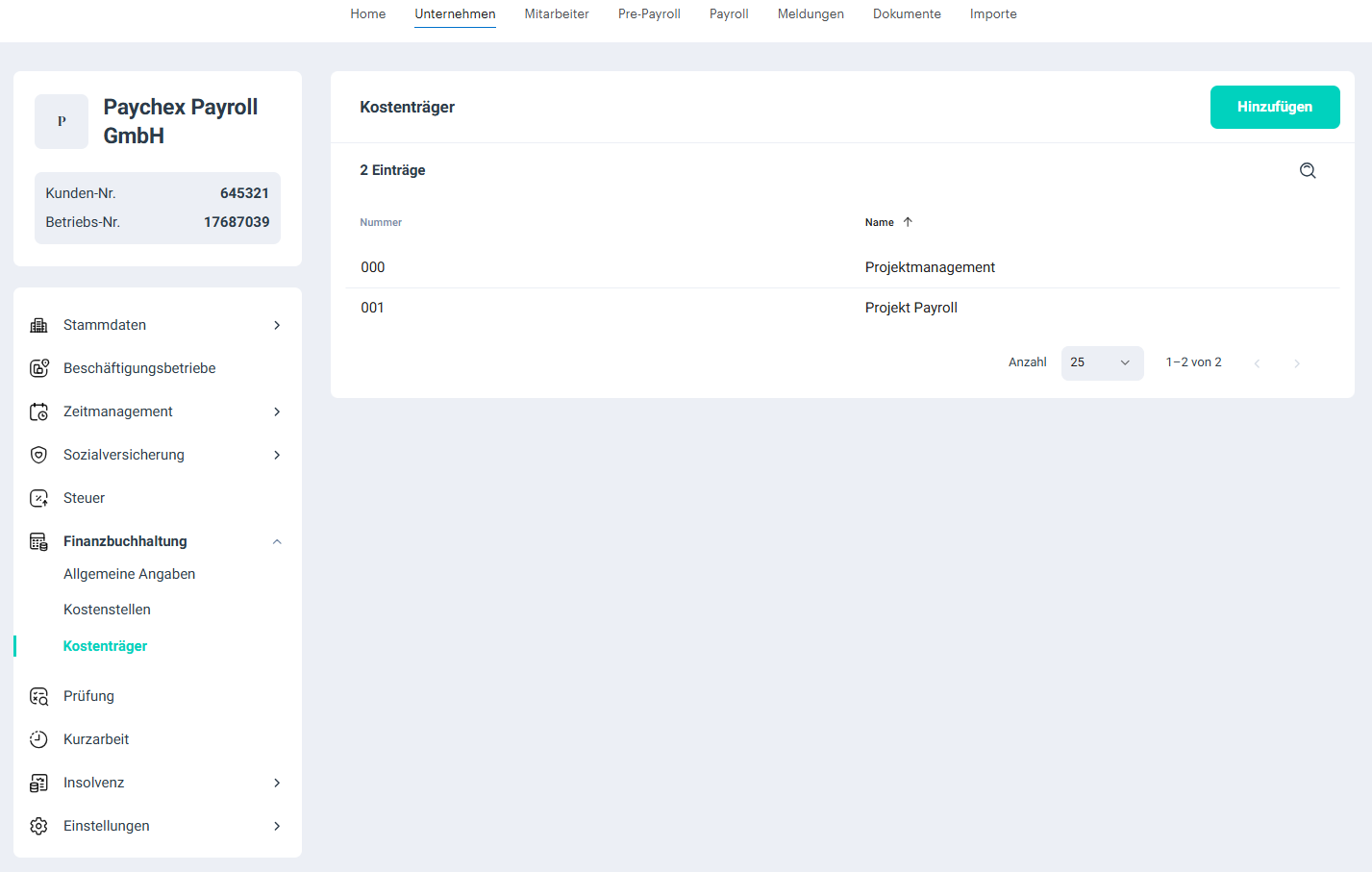Screen dimensions: 1372x872
Task: Open Kostenstellen in the sidebar
Action: coord(107,610)
